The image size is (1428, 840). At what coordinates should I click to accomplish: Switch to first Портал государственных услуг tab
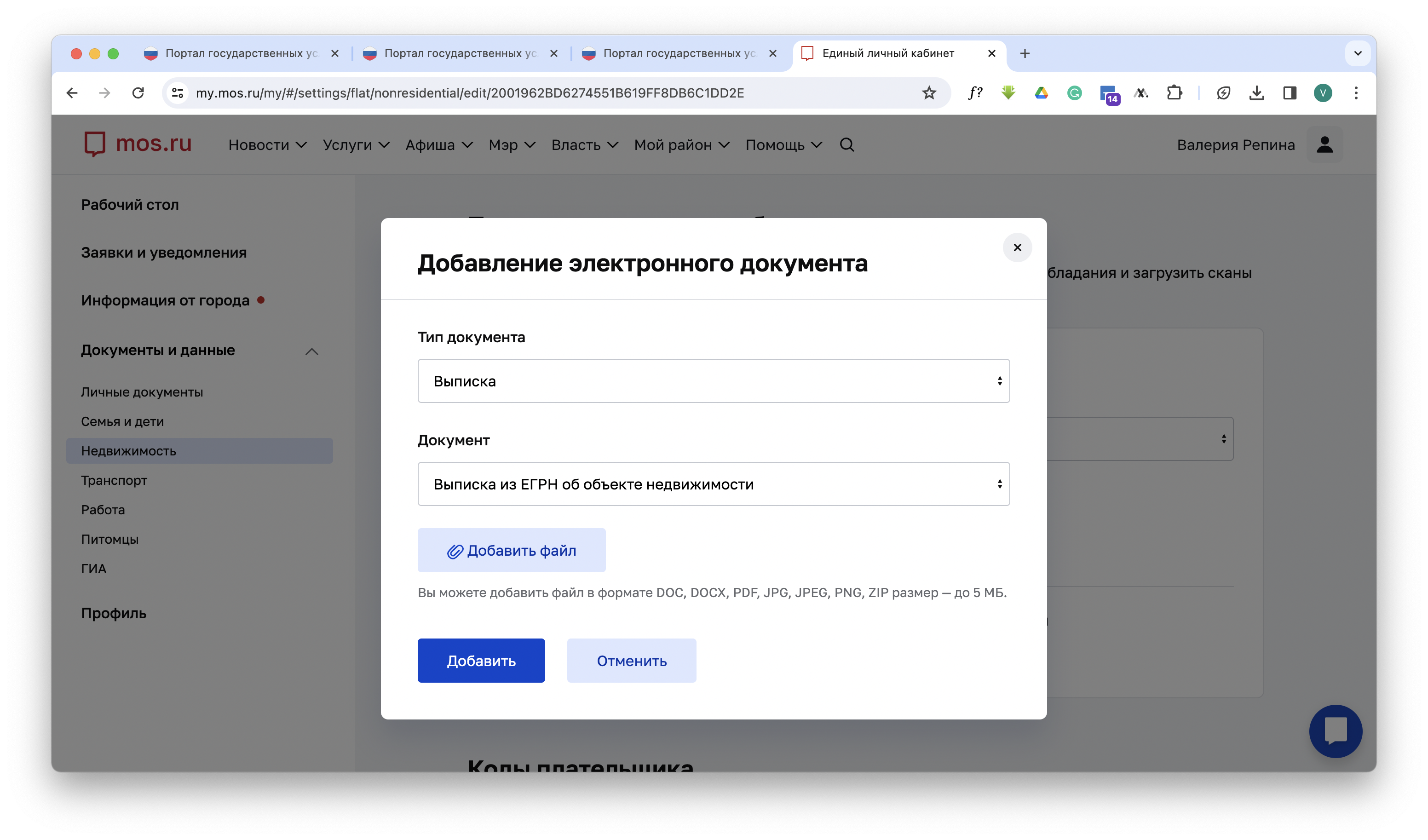(x=242, y=53)
